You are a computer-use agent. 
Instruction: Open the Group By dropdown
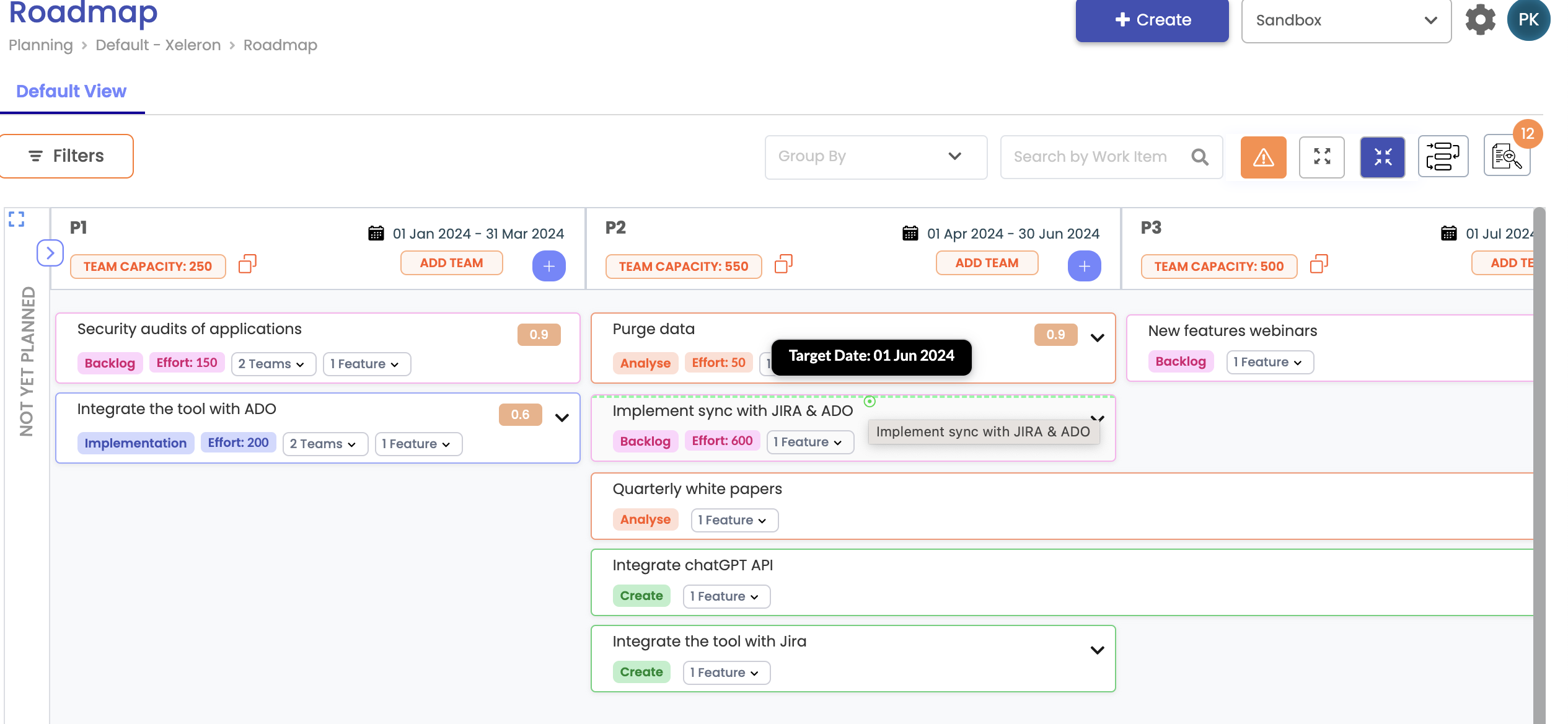tap(875, 157)
